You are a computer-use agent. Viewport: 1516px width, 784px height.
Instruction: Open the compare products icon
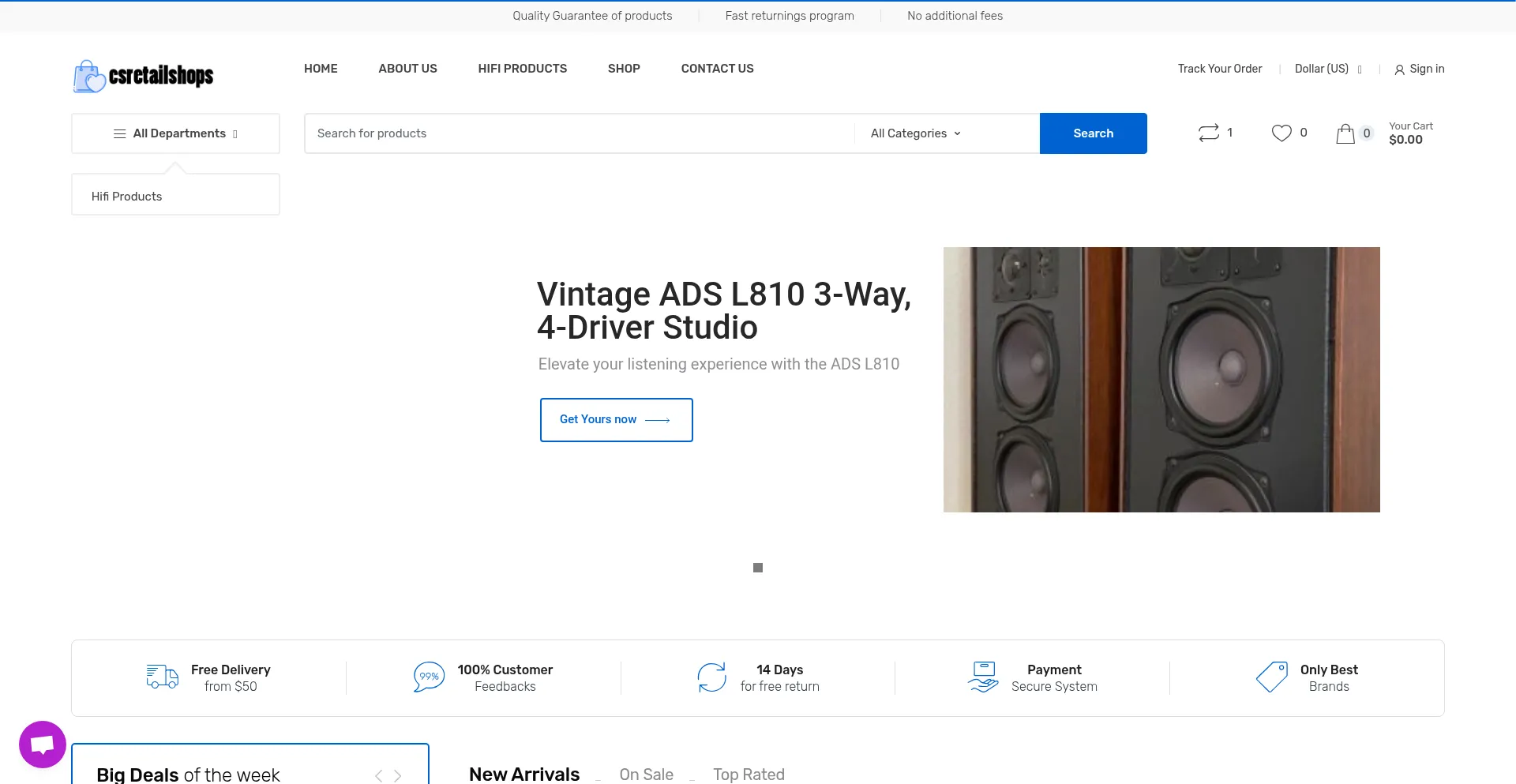tap(1208, 133)
